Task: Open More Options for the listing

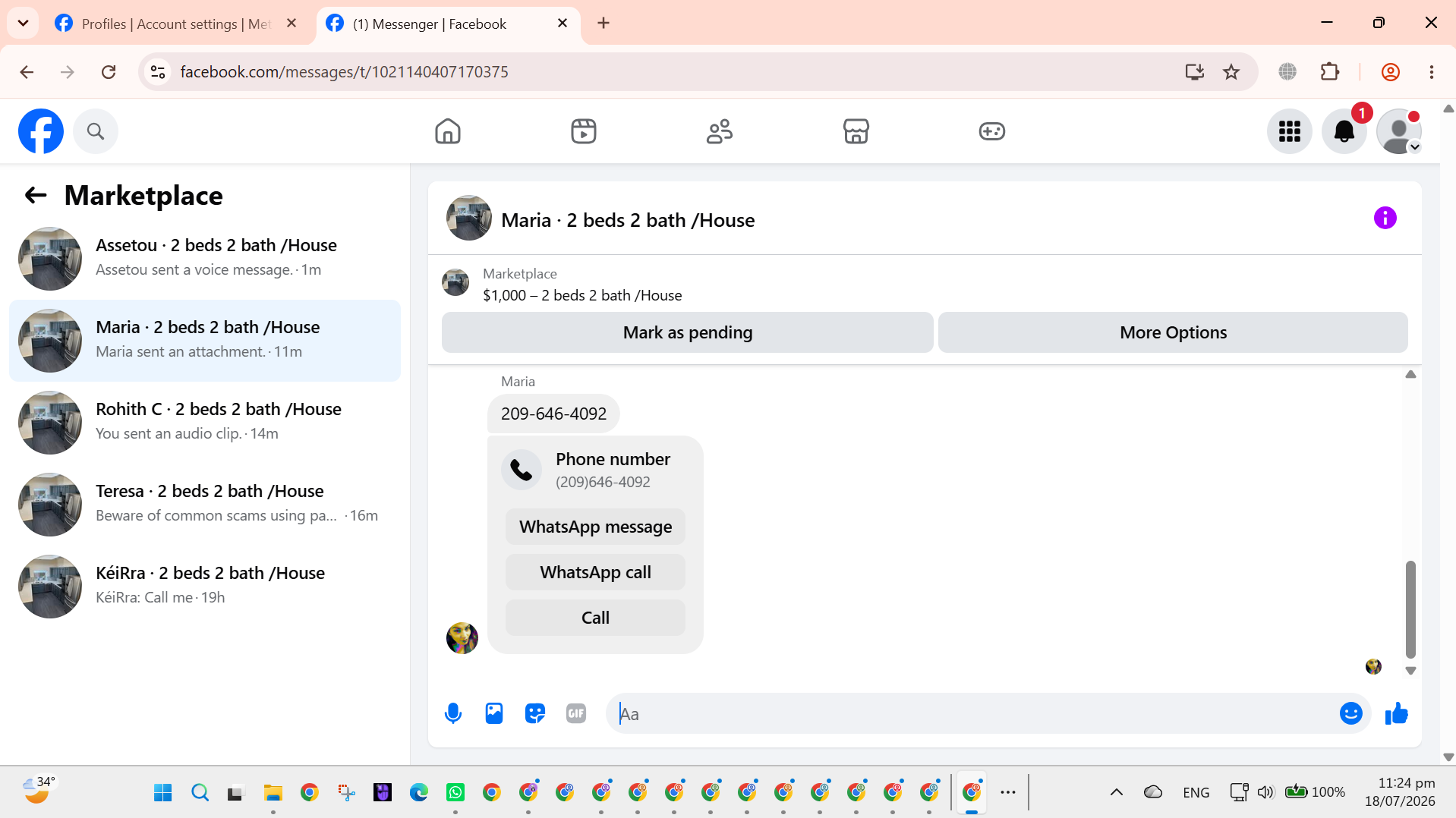Action: [1173, 332]
